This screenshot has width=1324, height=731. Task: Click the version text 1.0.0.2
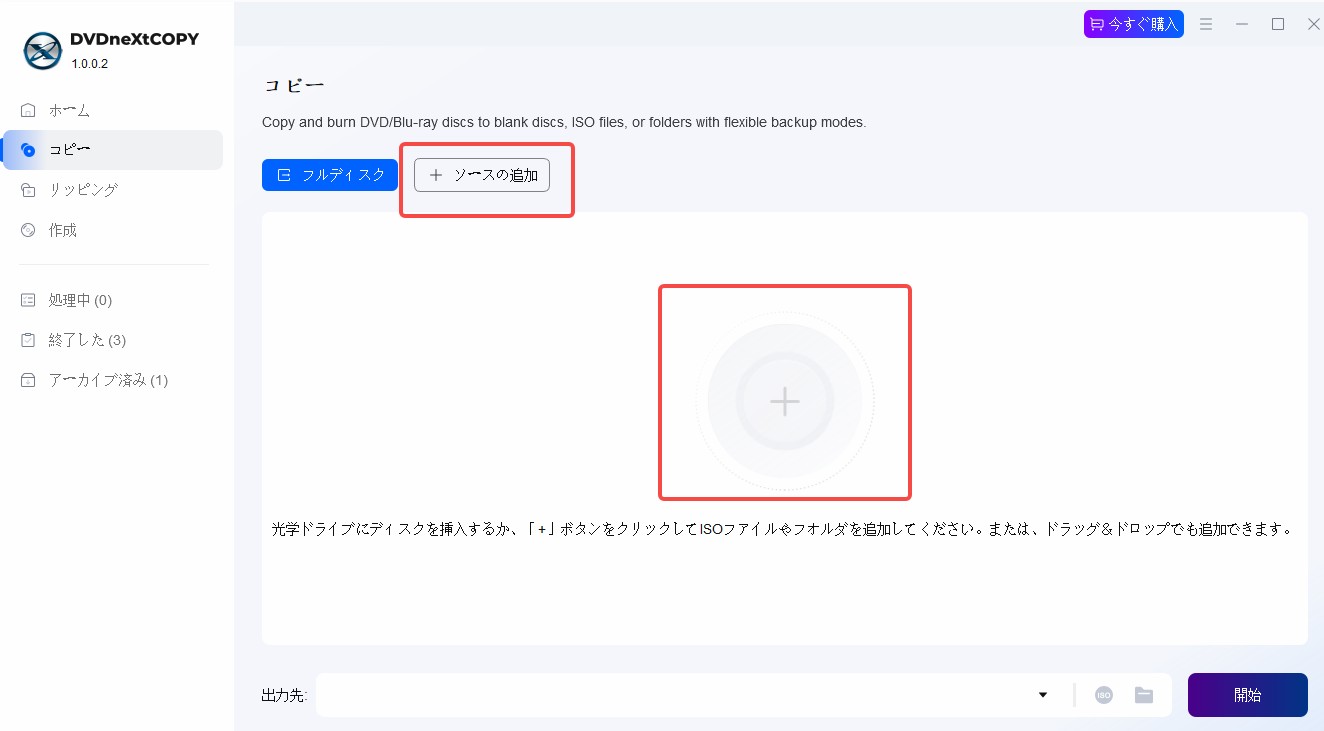coord(90,64)
